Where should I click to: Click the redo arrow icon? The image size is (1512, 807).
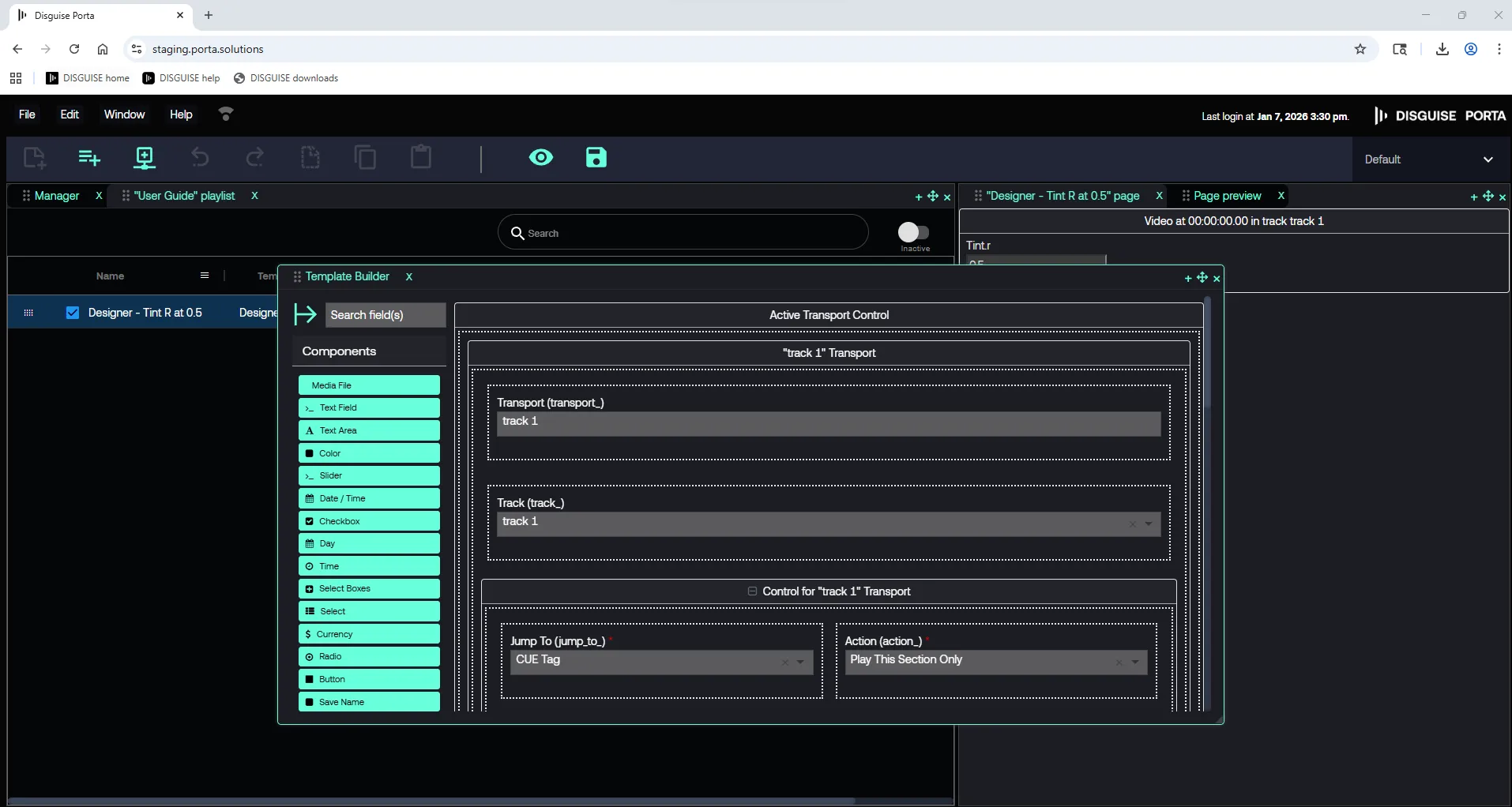coord(254,158)
